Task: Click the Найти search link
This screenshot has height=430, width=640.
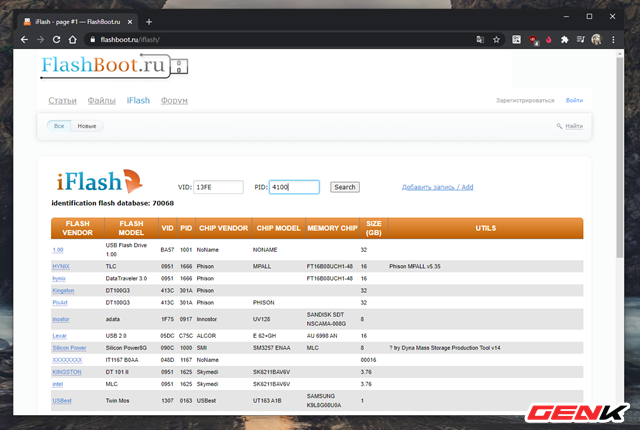Action: (x=574, y=126)
